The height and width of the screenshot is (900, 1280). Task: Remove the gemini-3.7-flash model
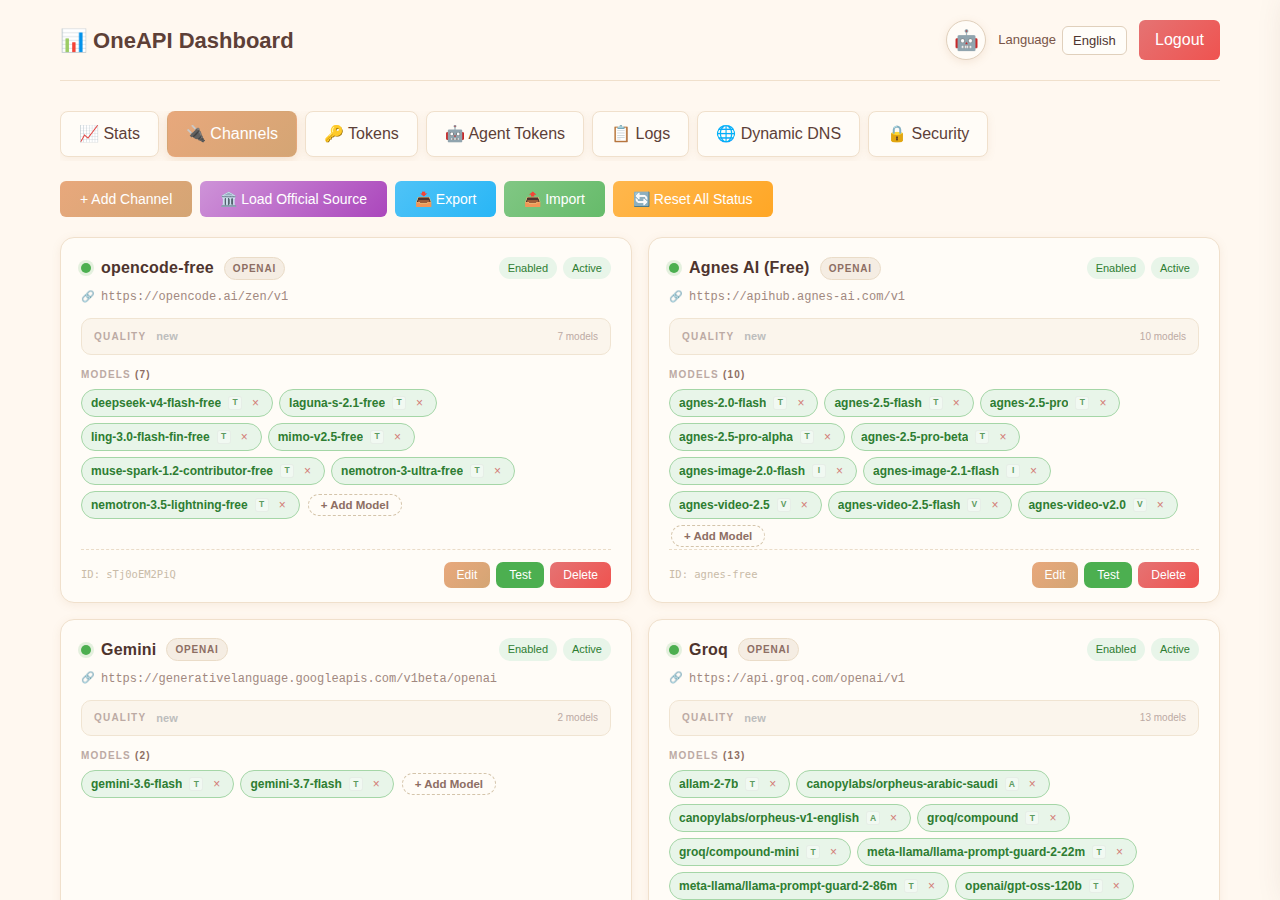coord(376,784)
